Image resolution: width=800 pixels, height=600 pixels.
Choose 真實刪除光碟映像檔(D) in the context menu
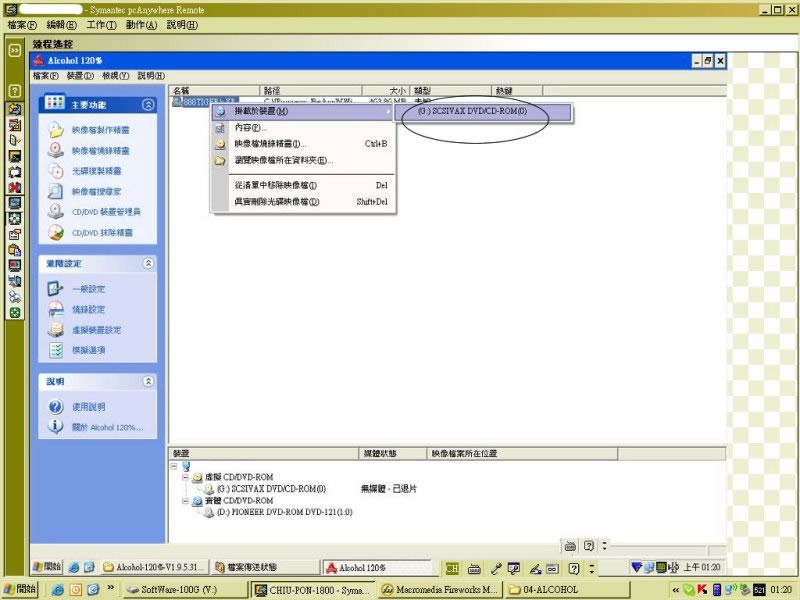pyautogui.click(x=303, y=202)
